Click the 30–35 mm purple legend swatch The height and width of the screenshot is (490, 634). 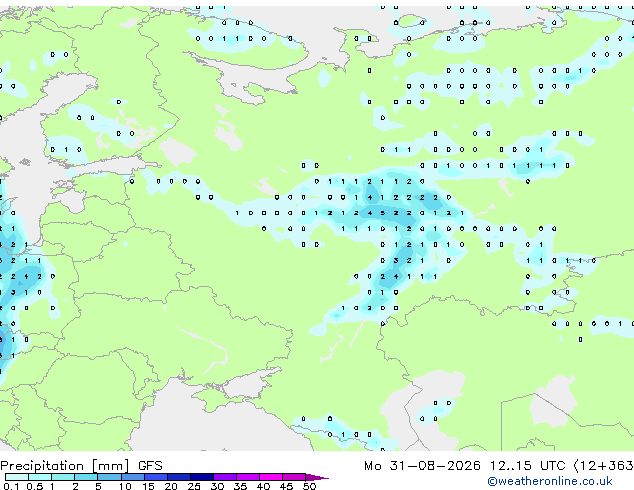[225, 477]
